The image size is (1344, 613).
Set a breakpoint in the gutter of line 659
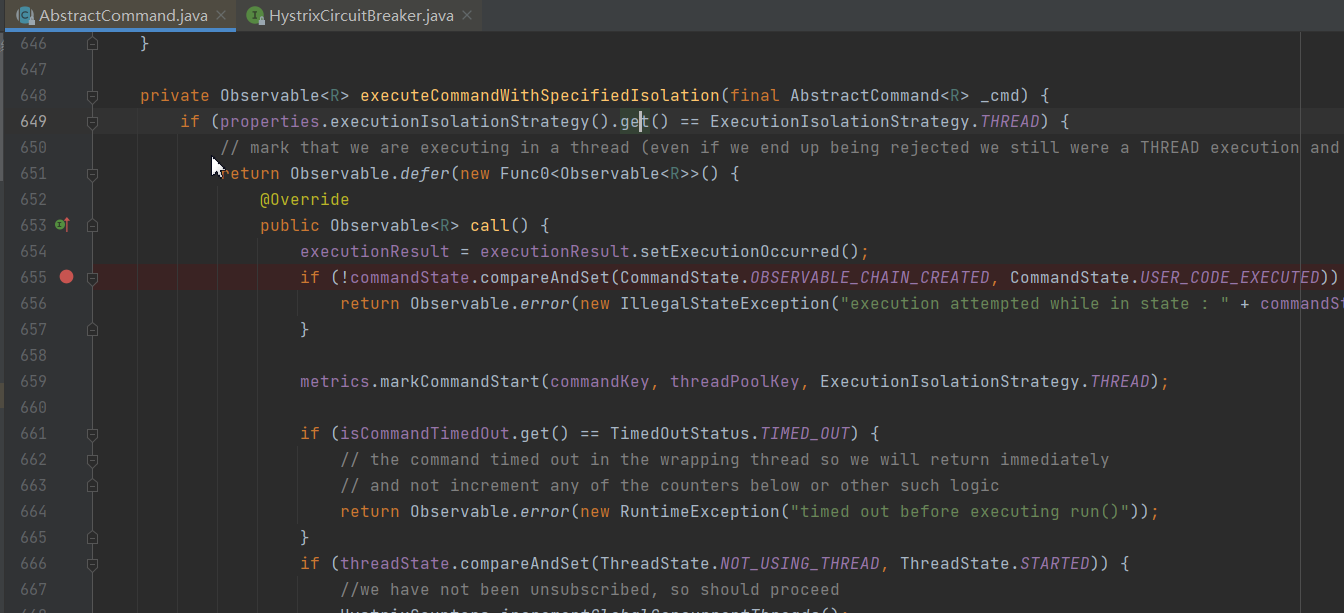(66, 381)
